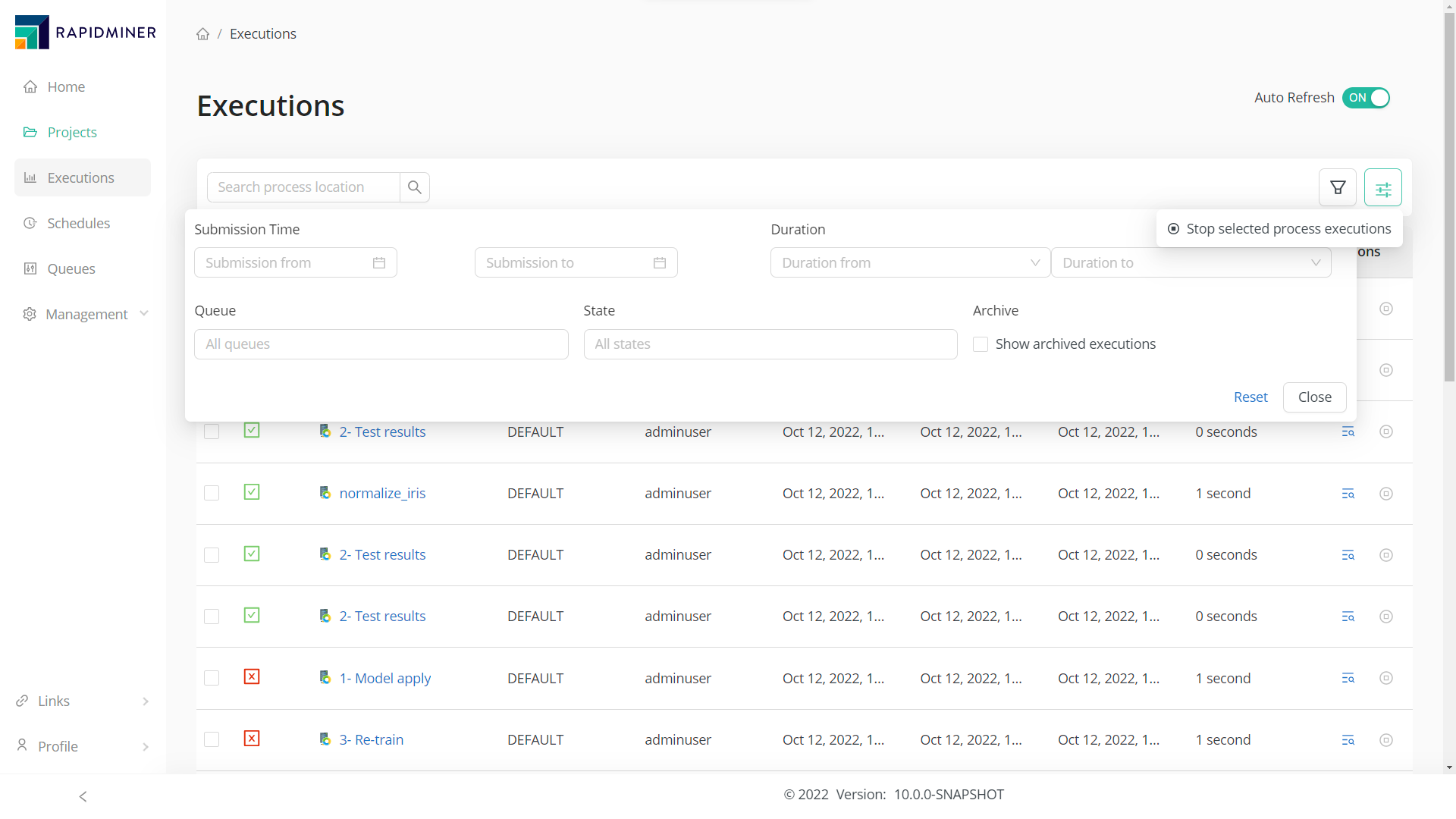
Task: Click the filter funnel icon
Action: [1338, 187]
